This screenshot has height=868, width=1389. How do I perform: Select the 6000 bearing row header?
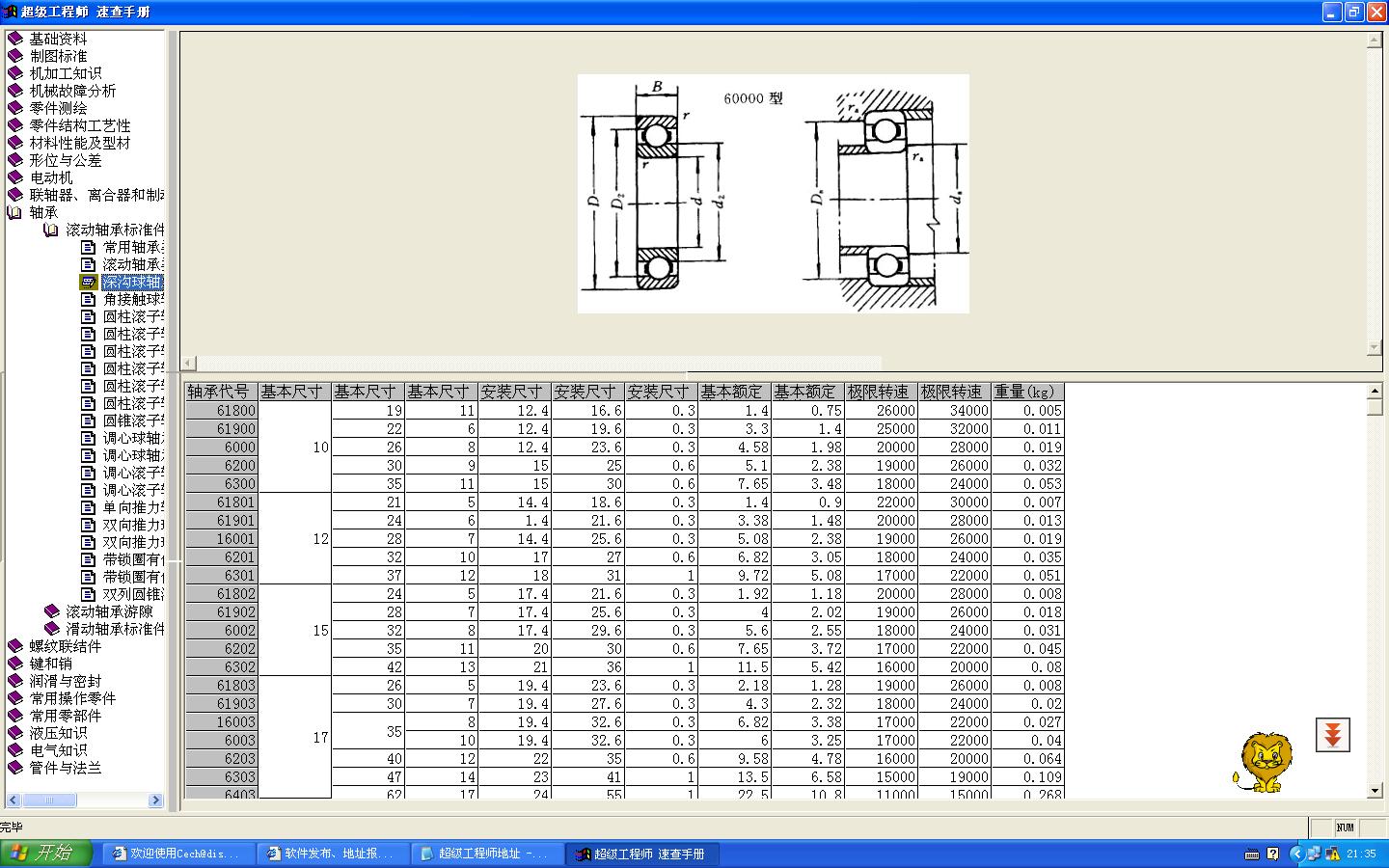(221, 447)
